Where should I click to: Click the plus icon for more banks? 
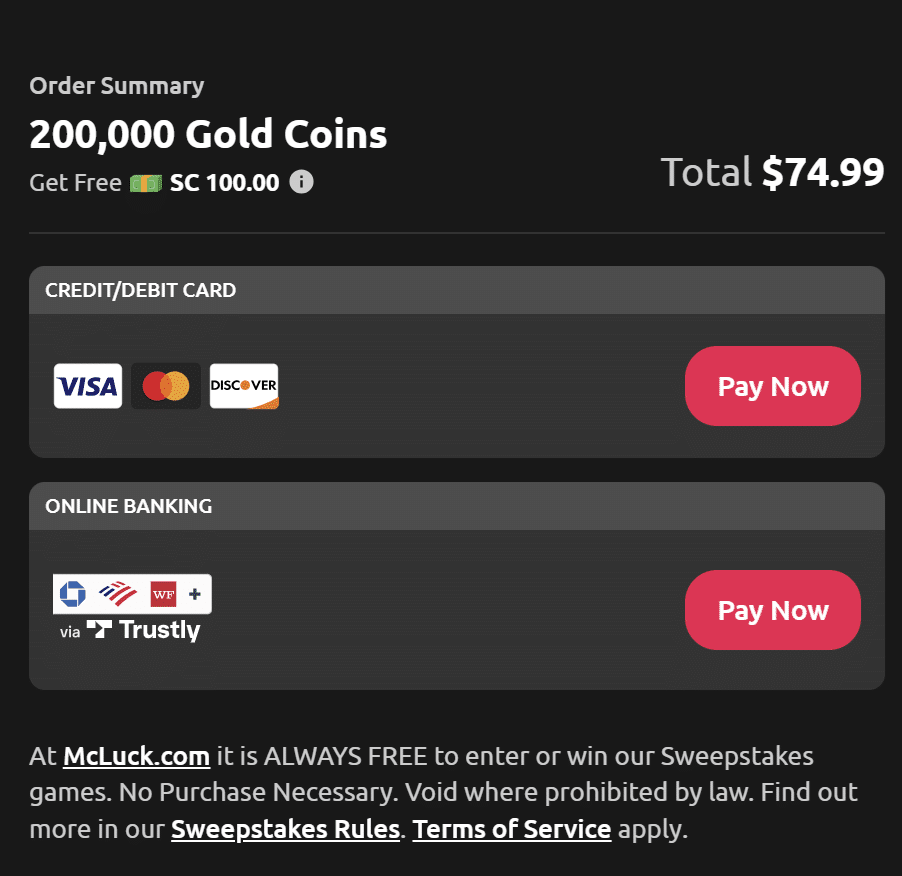pos(195,594)
